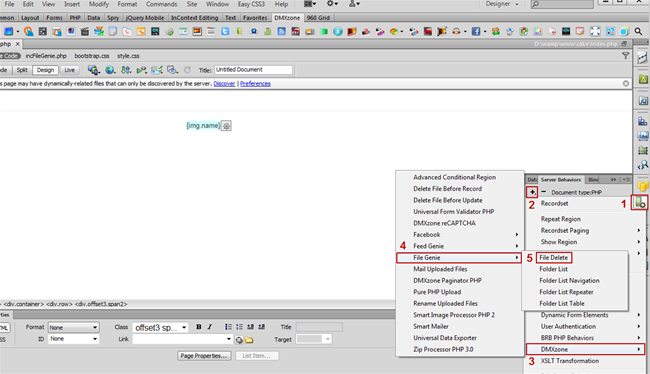Screen dimensions: 650x374
Task: Switch to Design view
Action: click(45, 70)
